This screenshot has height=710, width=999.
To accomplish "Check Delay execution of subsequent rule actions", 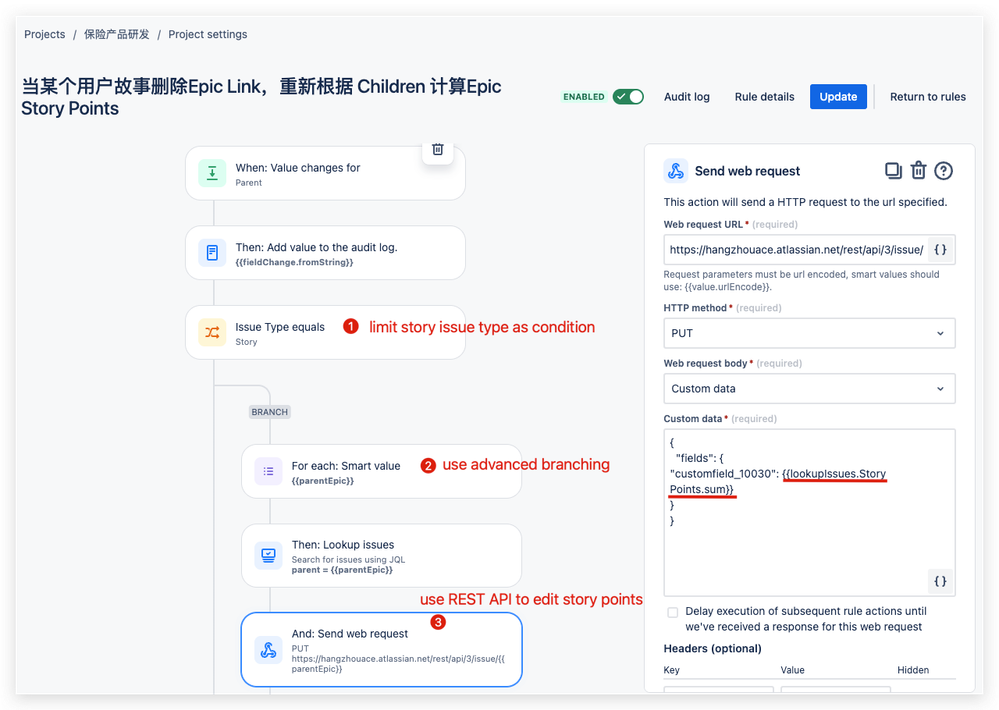I will [x=673, y=612].
